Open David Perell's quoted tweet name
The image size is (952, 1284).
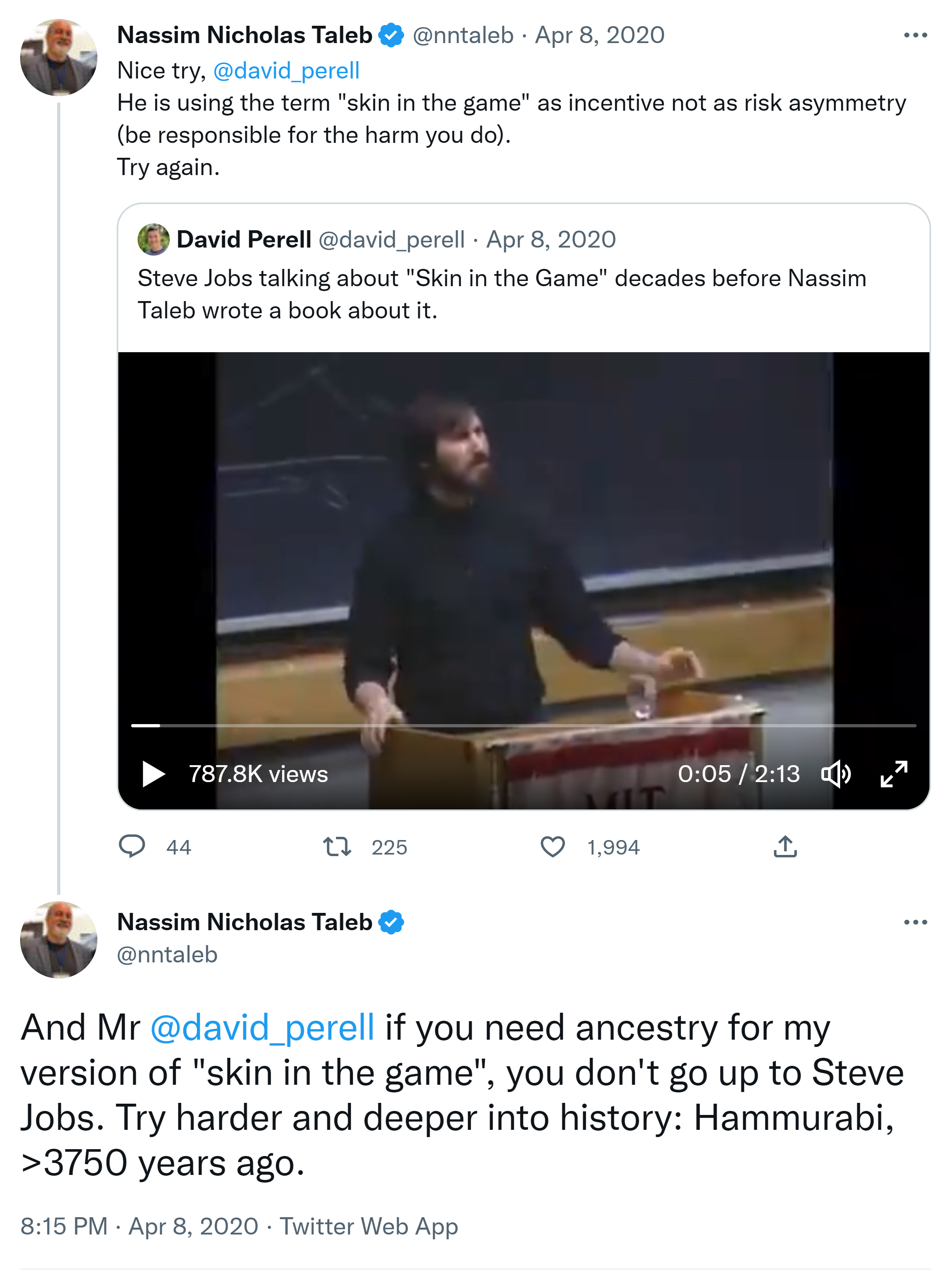click(244, 239)
